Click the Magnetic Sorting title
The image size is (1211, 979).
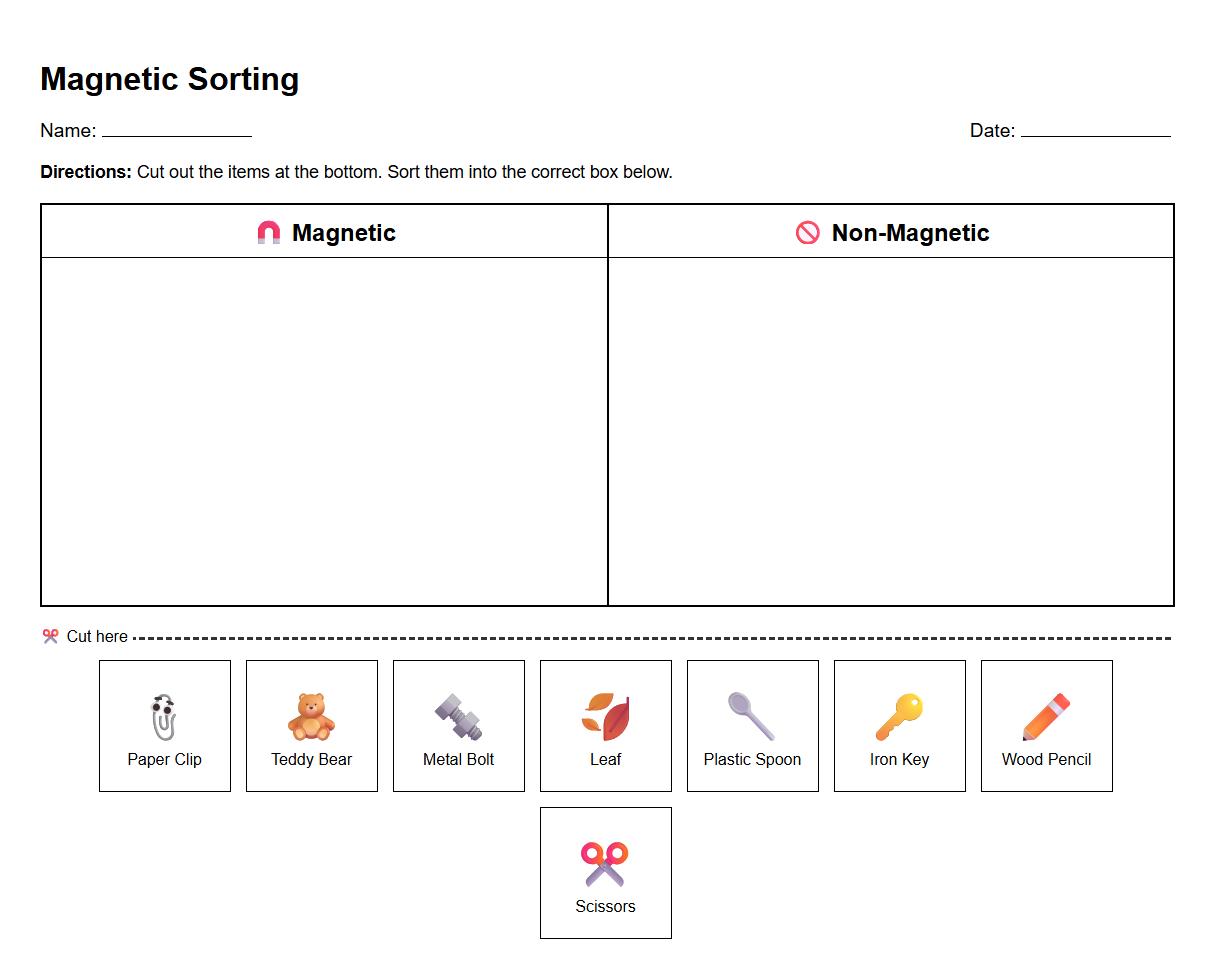[x=169, y=80]
